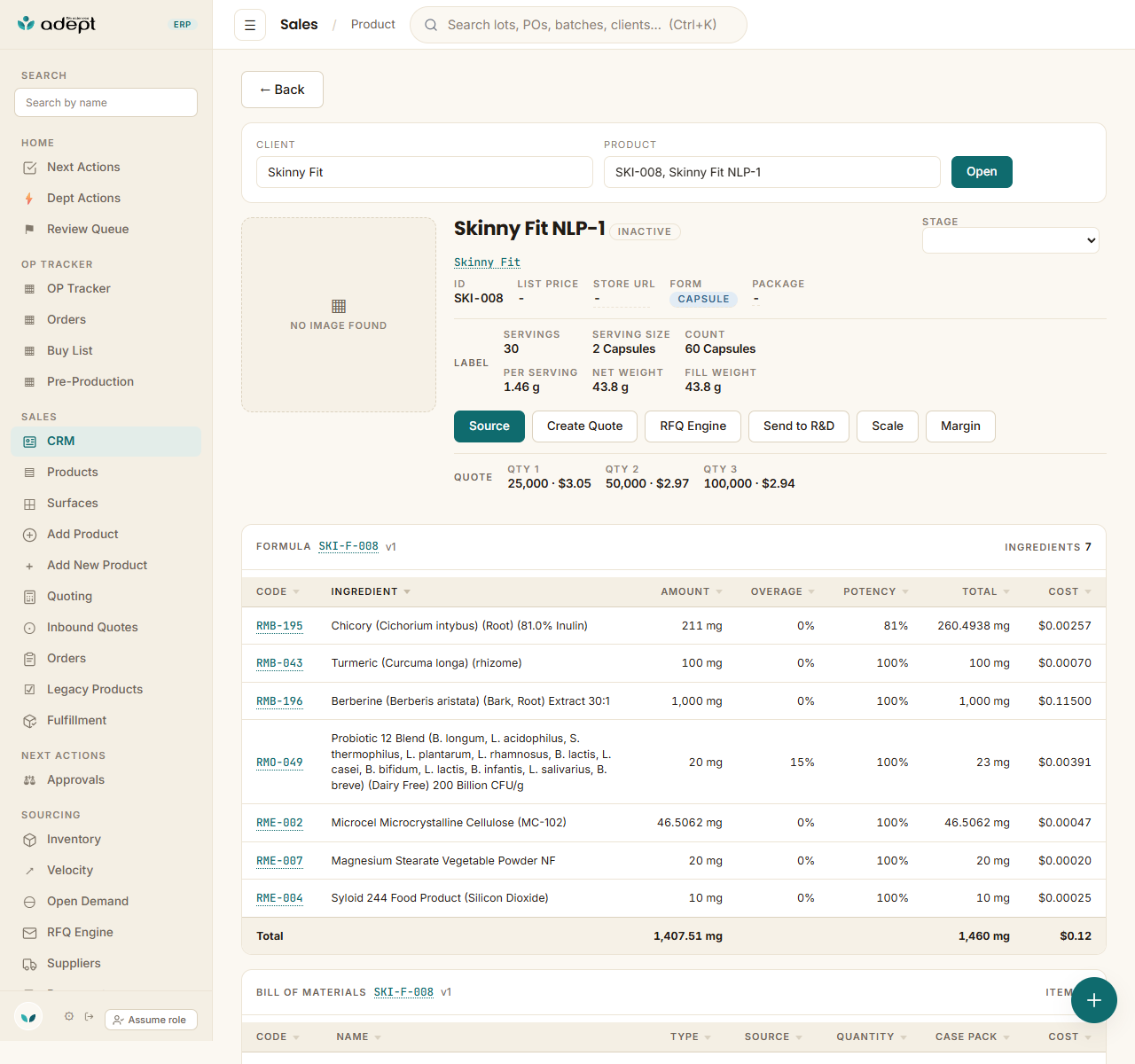Toggle the sidebar with the hamburger icon

coord(250,25)
